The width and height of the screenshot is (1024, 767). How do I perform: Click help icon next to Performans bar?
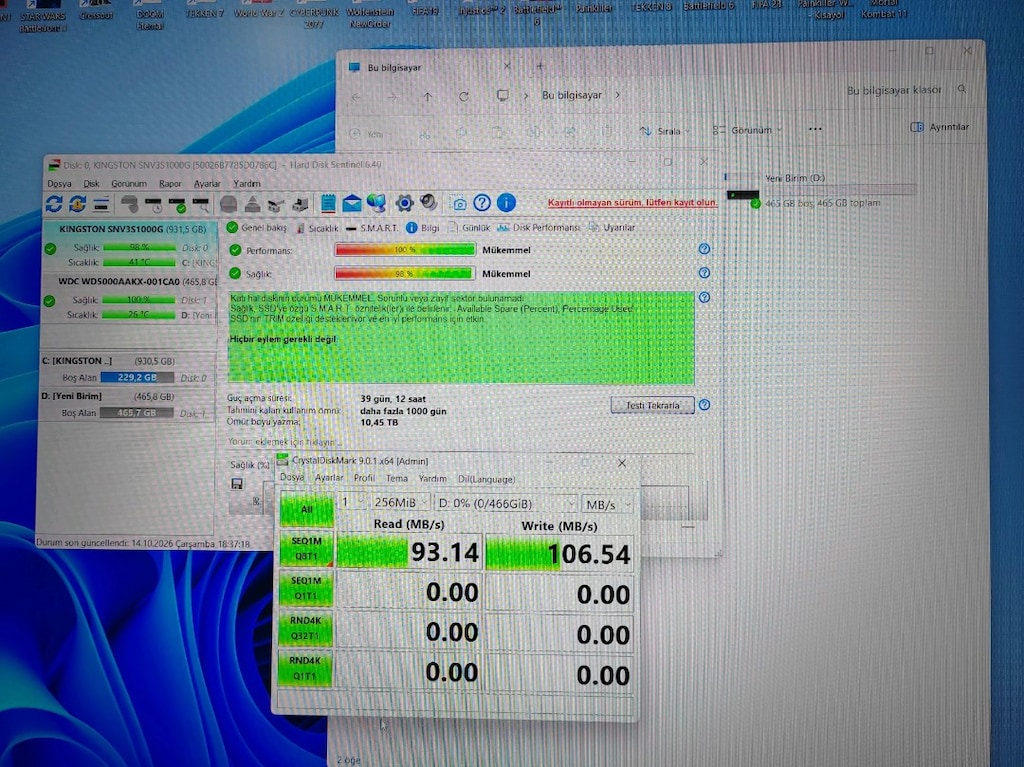click(704, 249)
